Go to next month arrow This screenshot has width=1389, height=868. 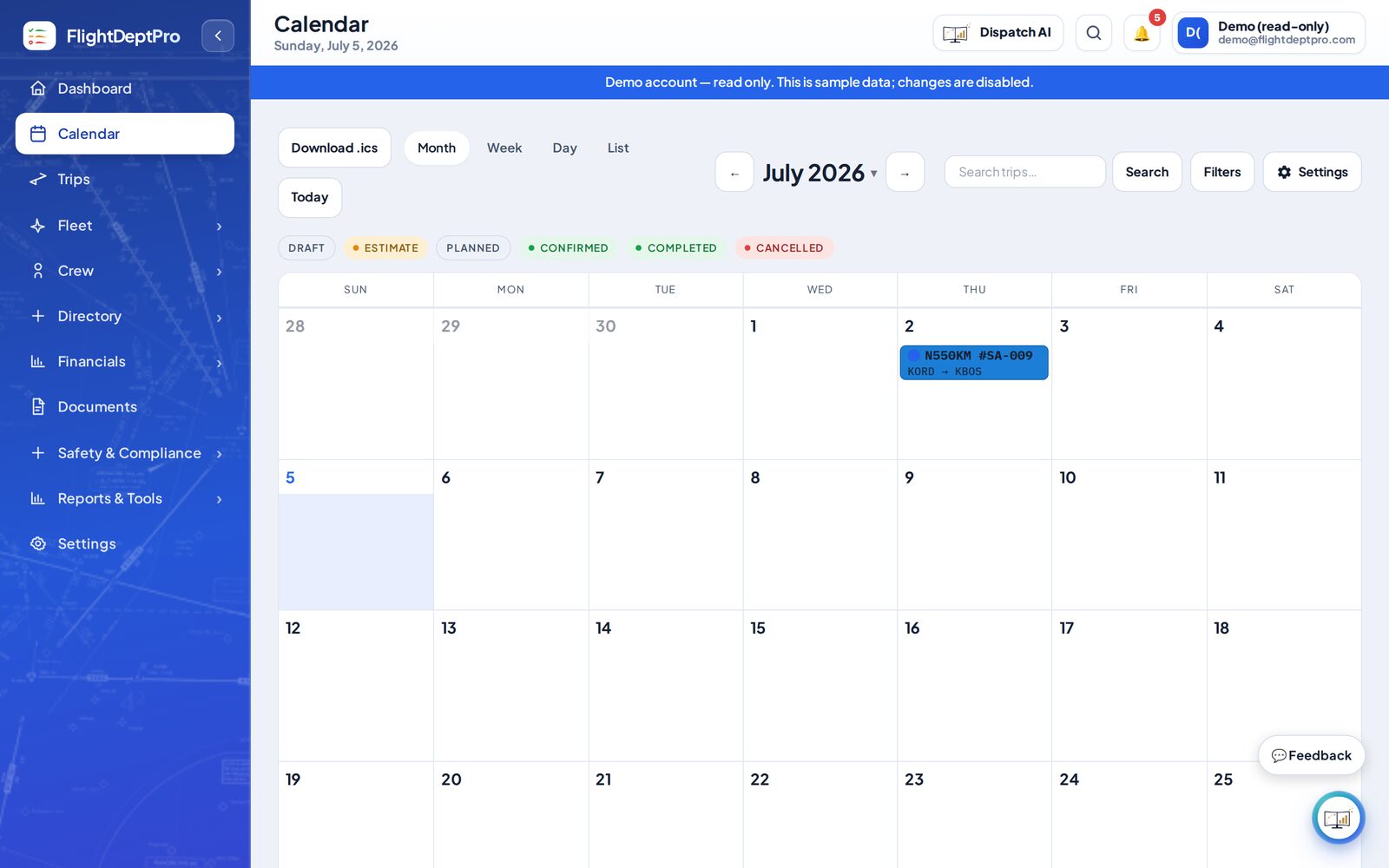[x=905, y=173]
